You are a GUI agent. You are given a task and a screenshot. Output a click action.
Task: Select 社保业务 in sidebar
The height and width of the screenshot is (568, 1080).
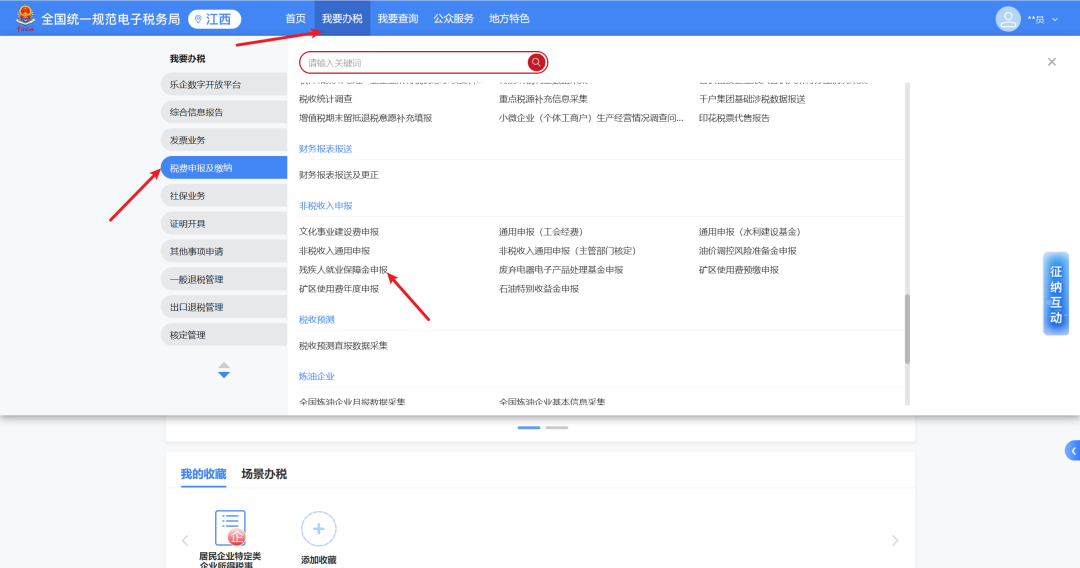coord(224,196)
